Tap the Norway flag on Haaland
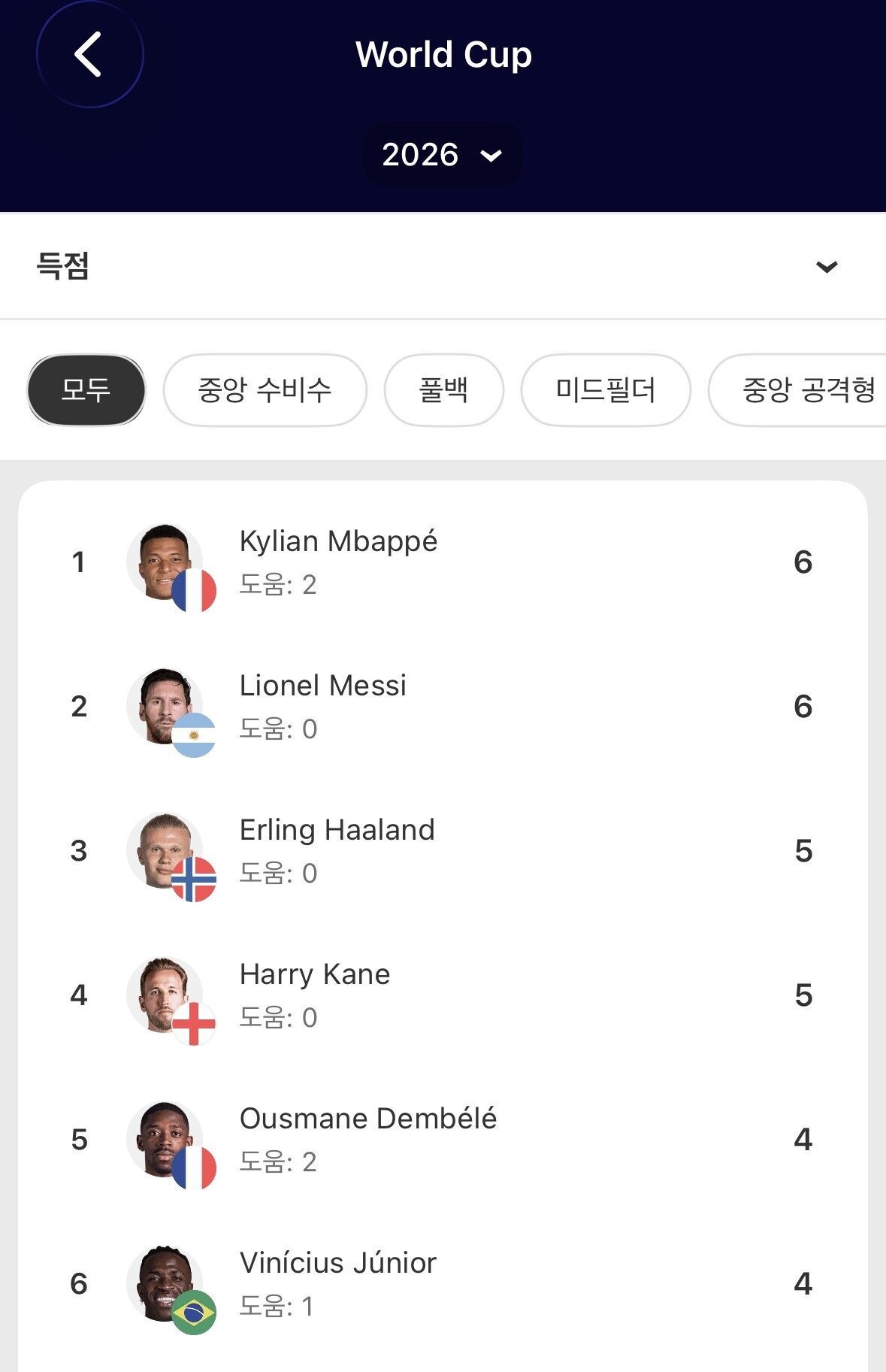 tap(194, 880)
